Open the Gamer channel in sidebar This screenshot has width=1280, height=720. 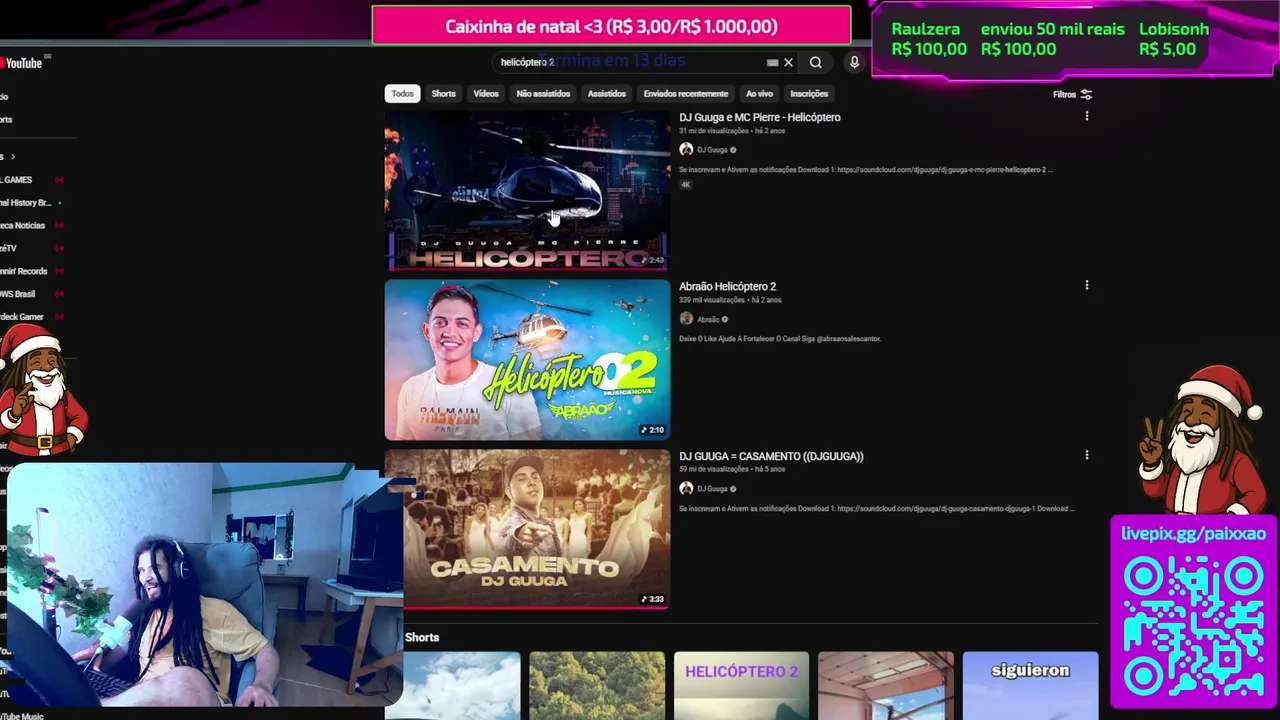tap(22, 317)
